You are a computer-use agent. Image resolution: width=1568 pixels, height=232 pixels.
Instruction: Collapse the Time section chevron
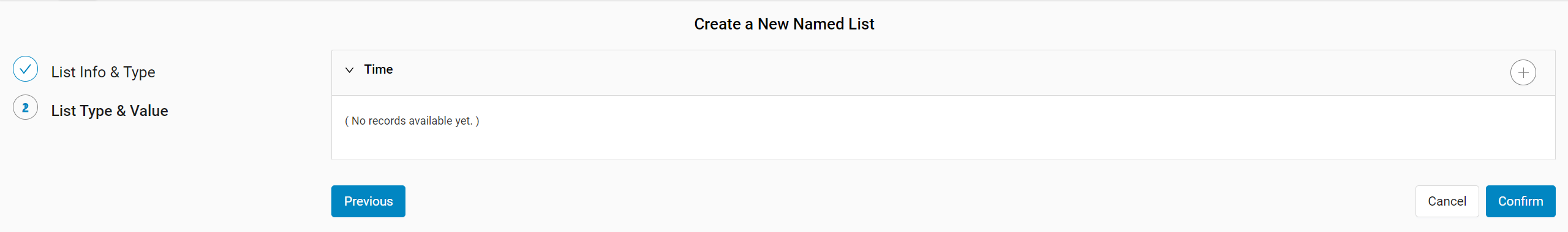click(349, 70)
